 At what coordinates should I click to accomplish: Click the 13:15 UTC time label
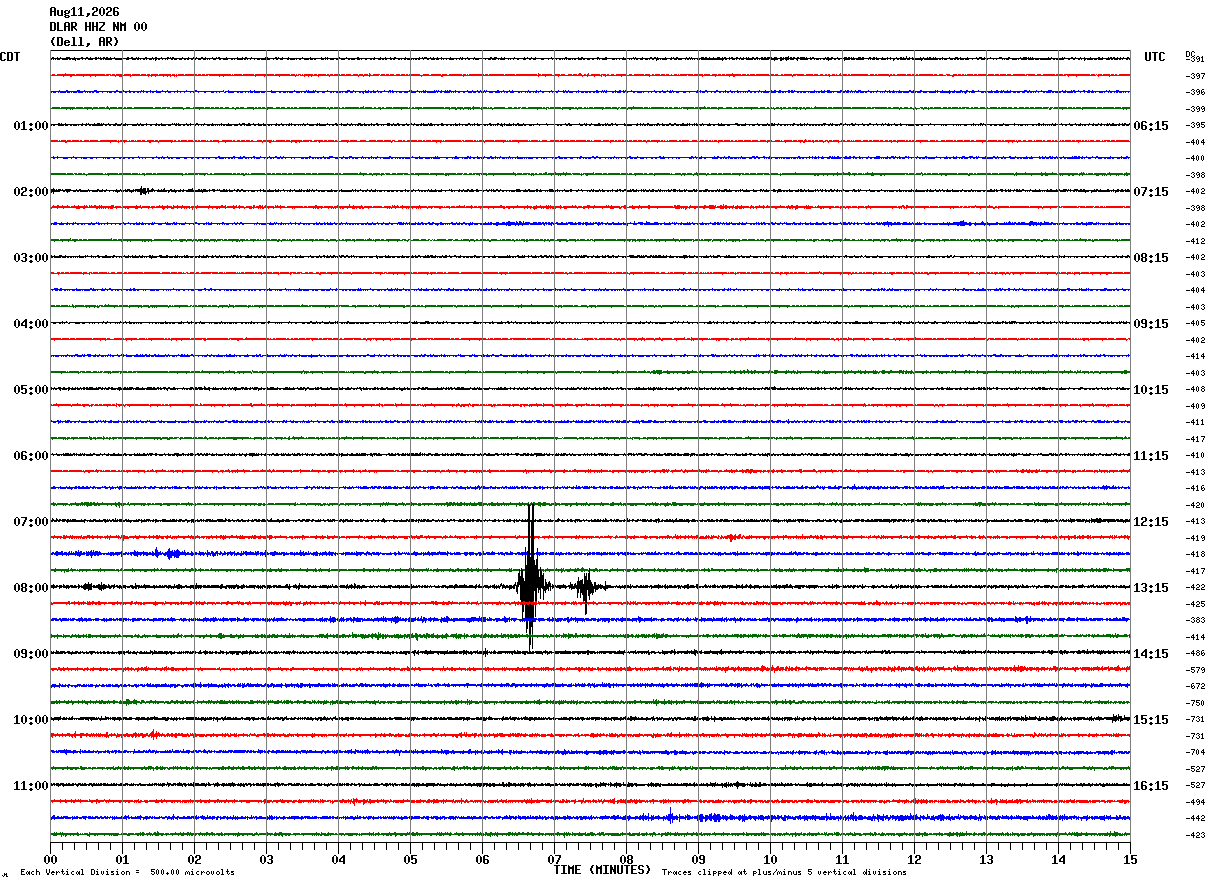tap(1150, 587)
